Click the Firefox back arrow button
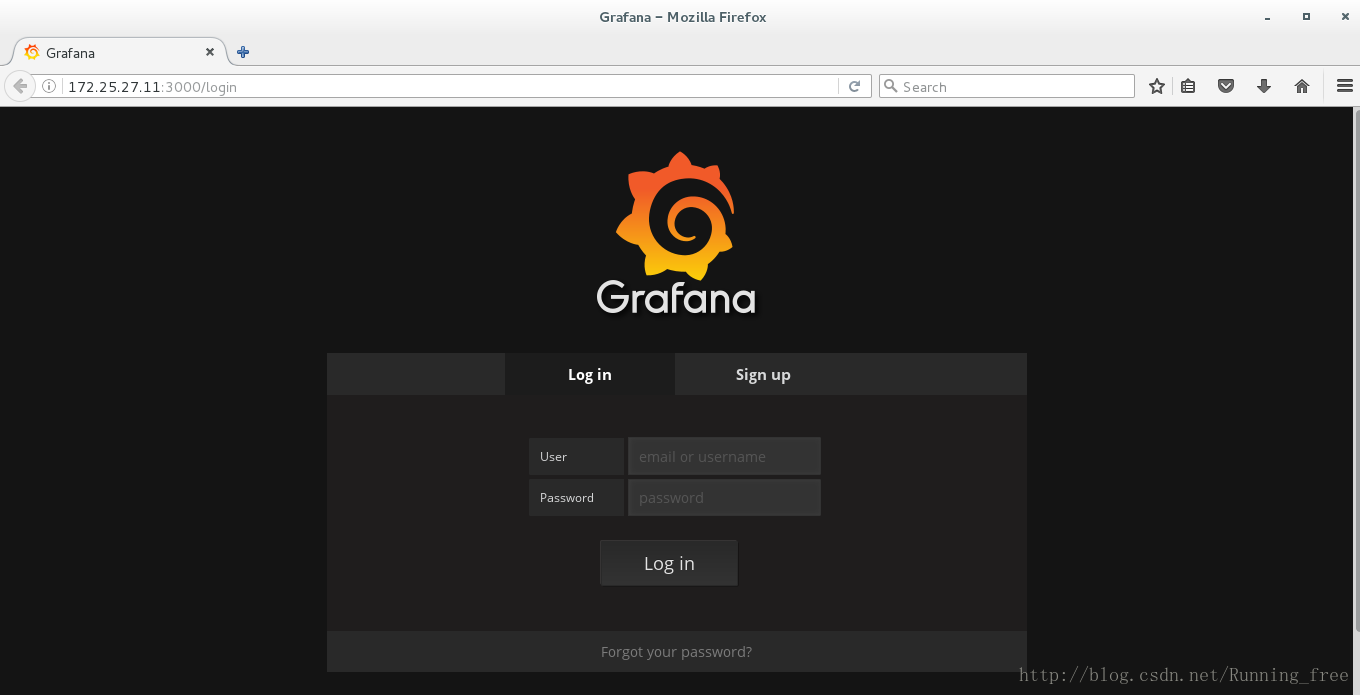Screen dimensions: 1360x695 coord(19,87)
